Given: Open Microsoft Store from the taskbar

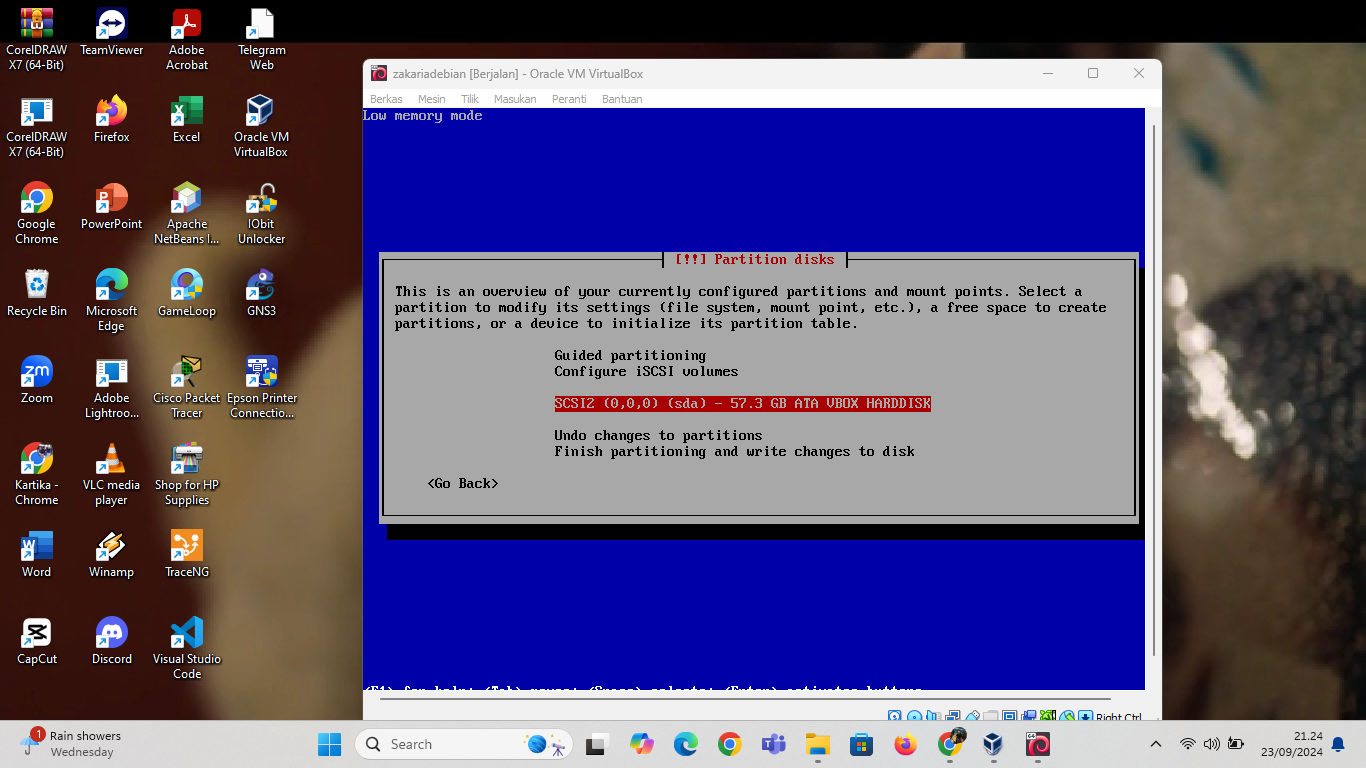Looking at the screenshot, I should coord(861,744).
